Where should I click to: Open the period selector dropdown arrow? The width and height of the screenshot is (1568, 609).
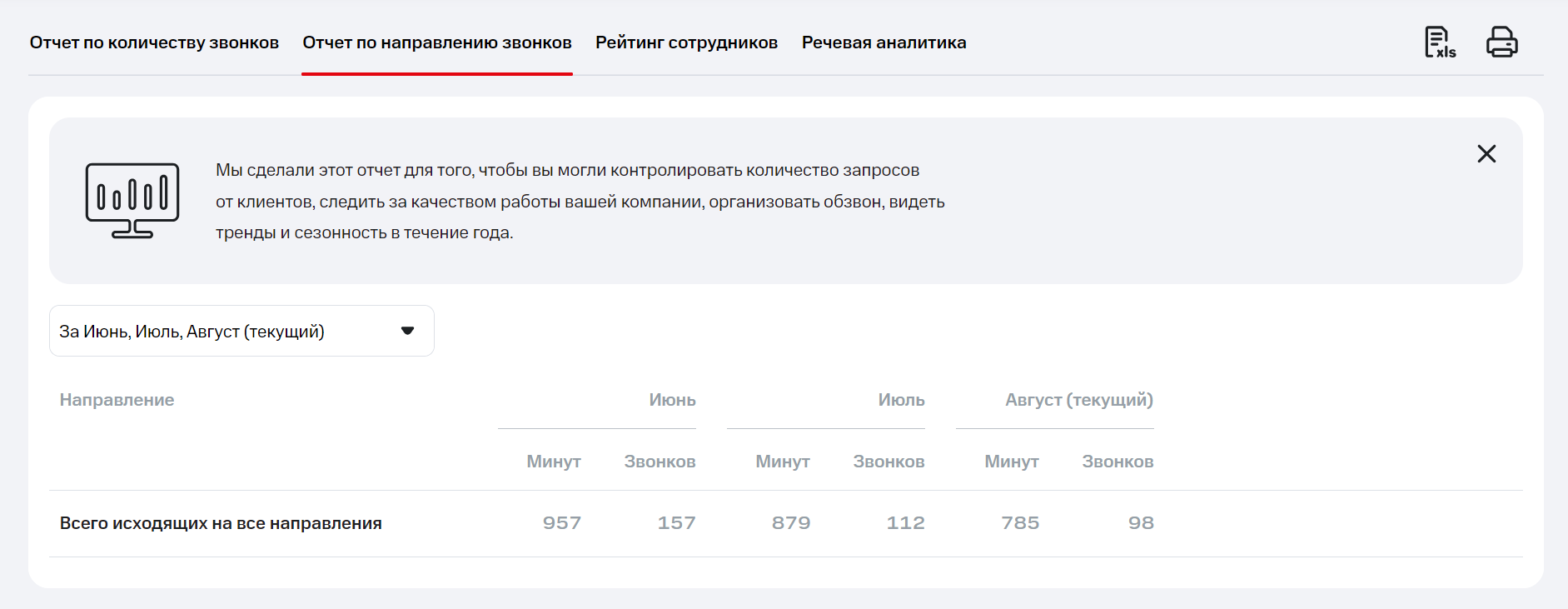coord(407,331)
